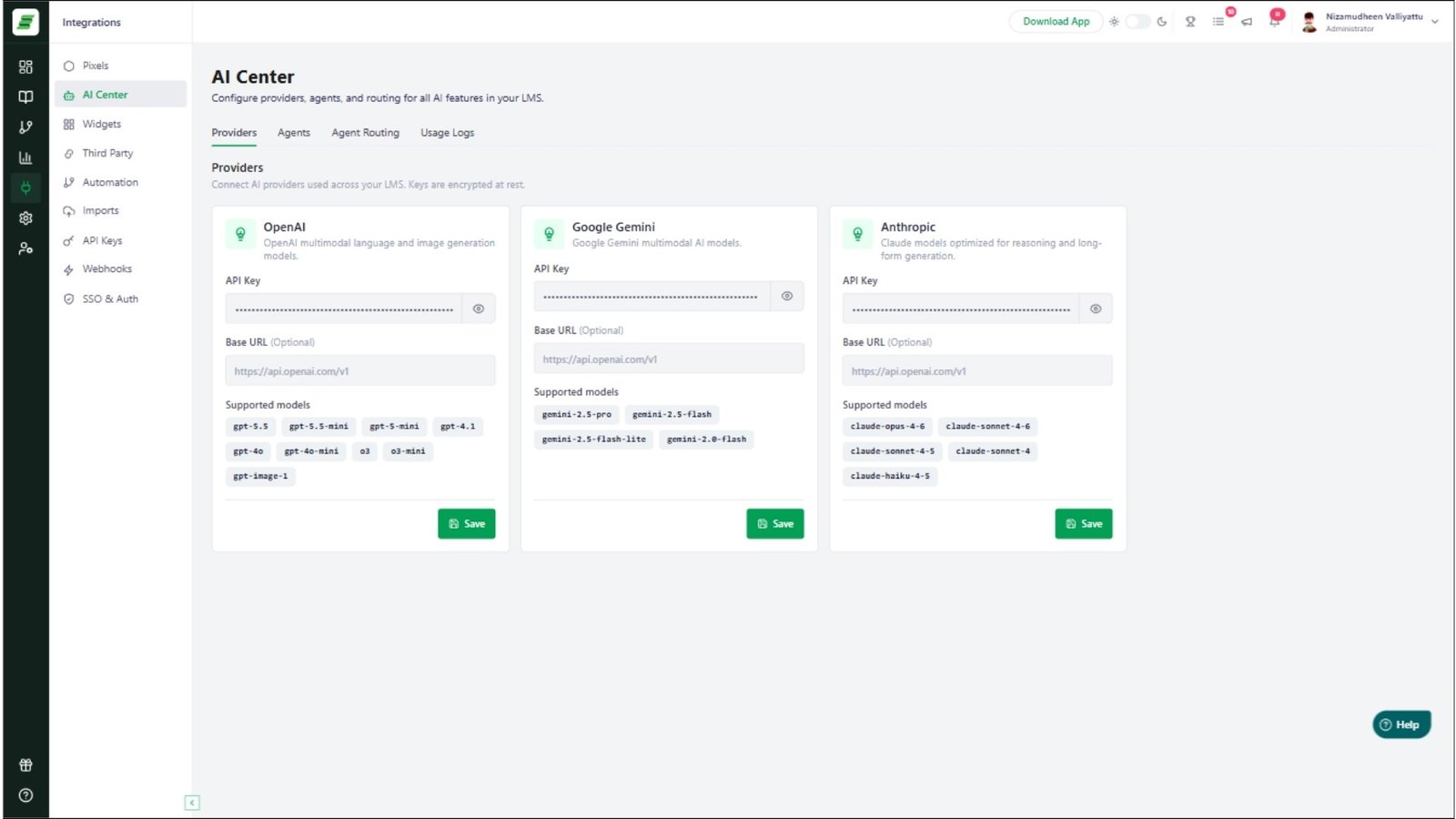This screenshot has width=1456, height=819.
Task: Click the Download App button
Action: [x=1056, y=22]
